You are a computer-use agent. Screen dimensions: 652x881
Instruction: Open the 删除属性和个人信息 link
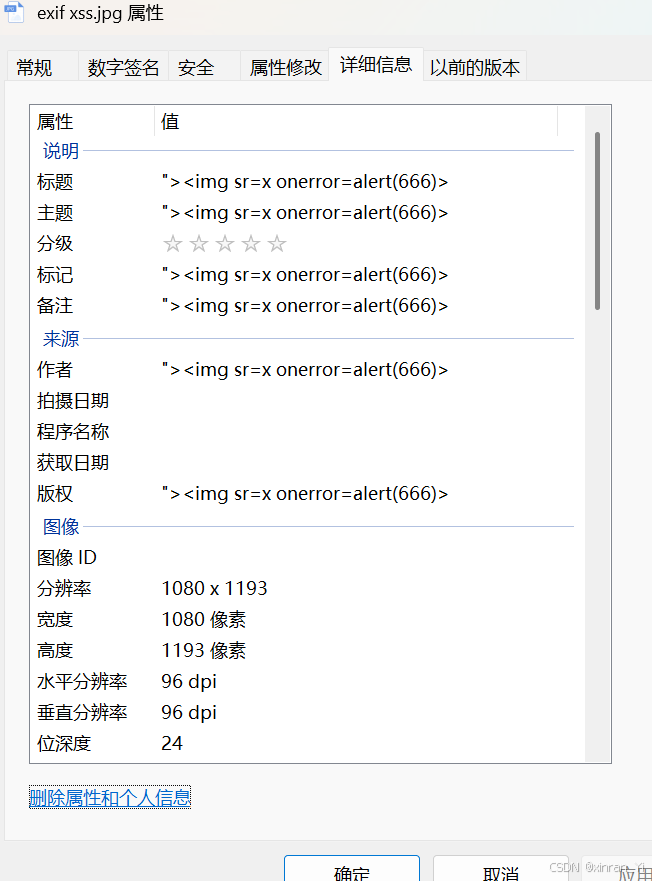(110, 797)
